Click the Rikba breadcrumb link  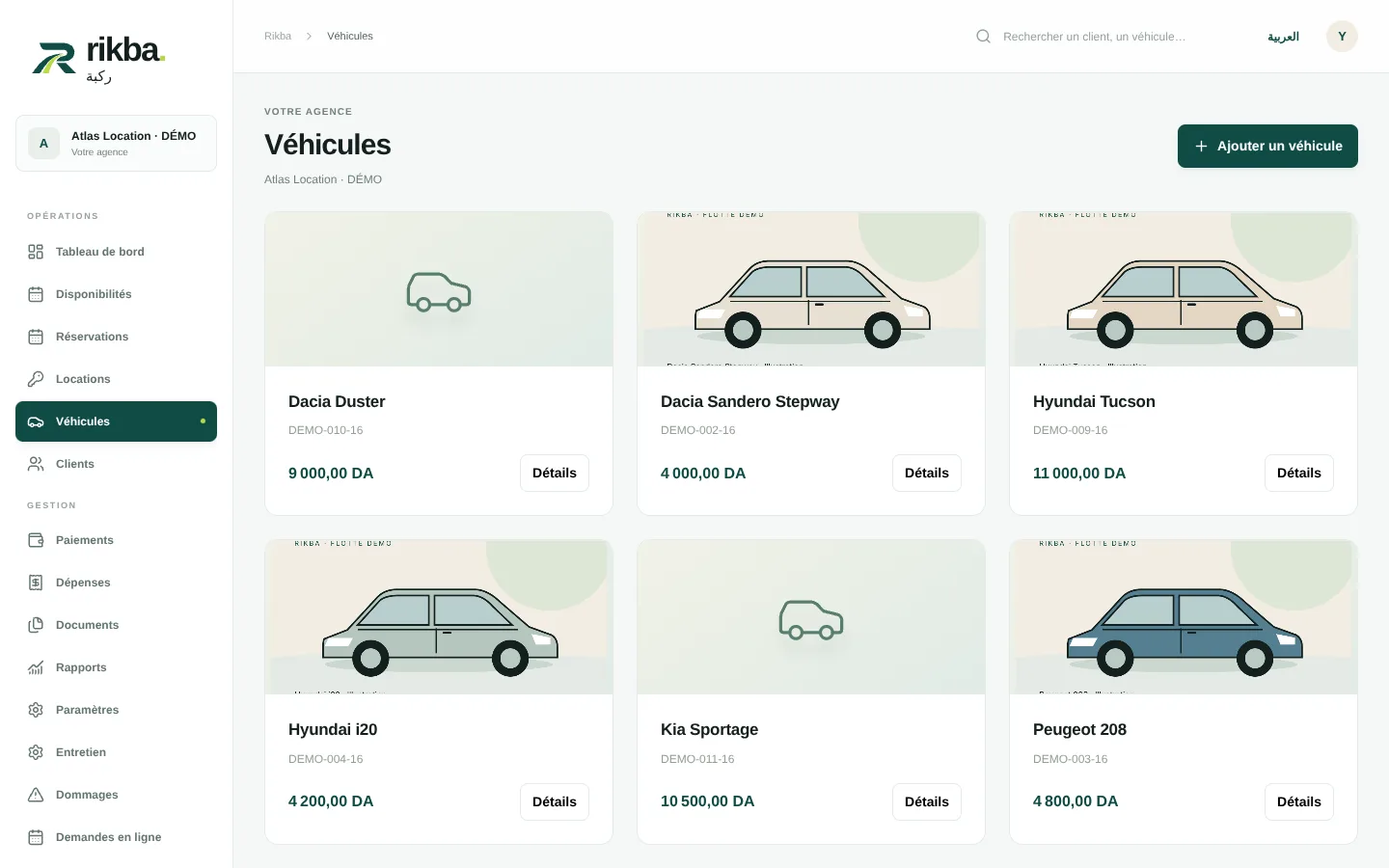278,37
